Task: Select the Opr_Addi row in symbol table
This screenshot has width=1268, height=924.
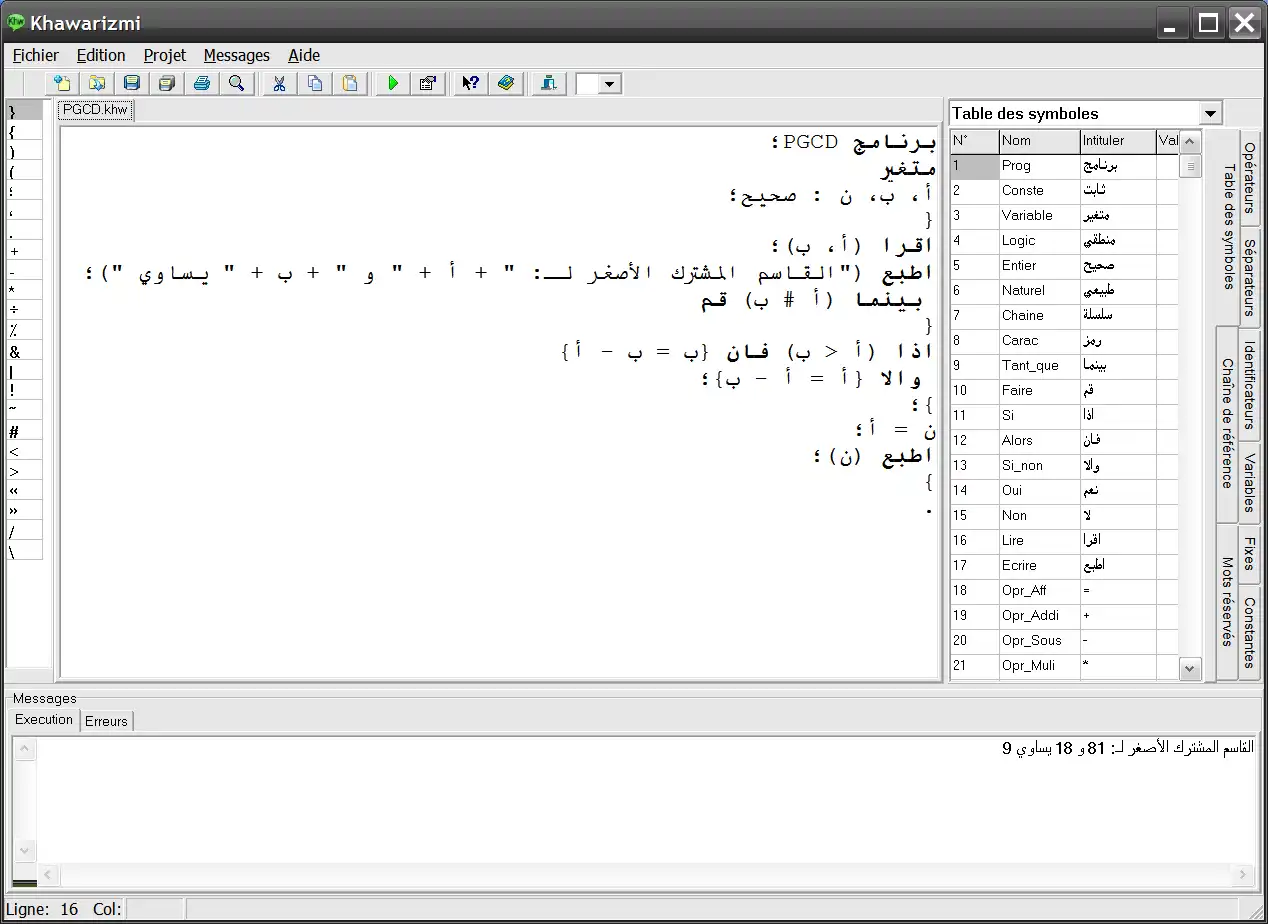Action: coord(1065,616)
